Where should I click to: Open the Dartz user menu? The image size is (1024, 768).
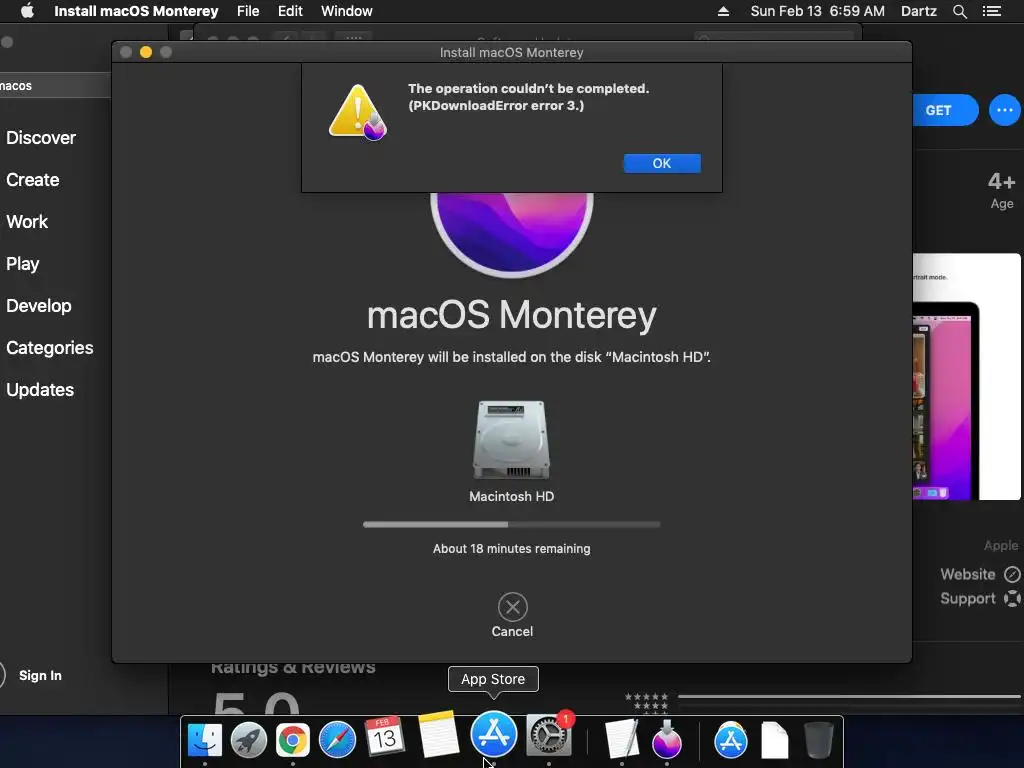[x=919, y=11]
